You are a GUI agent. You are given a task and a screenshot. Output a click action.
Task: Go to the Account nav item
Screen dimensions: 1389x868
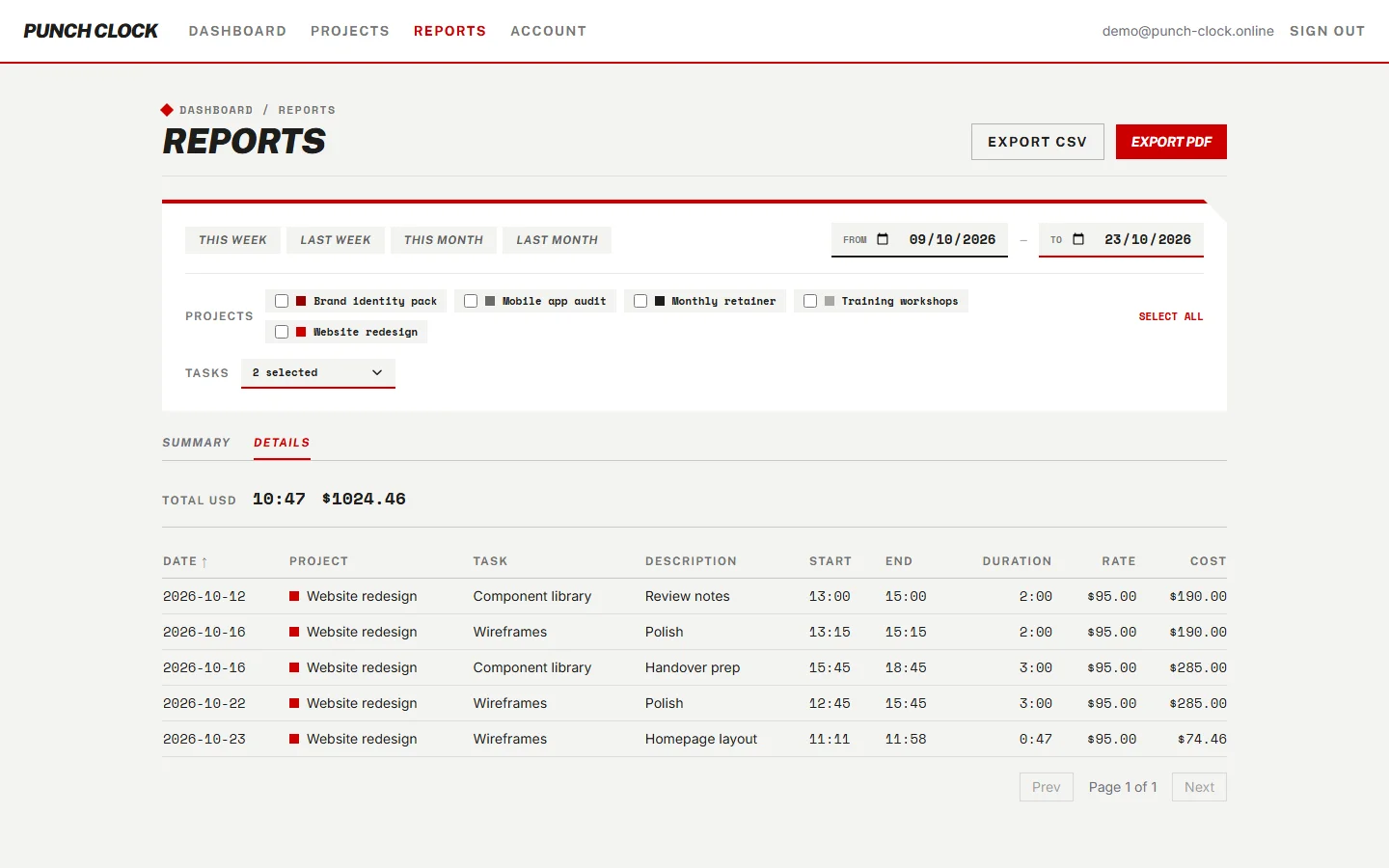point(548,31)
